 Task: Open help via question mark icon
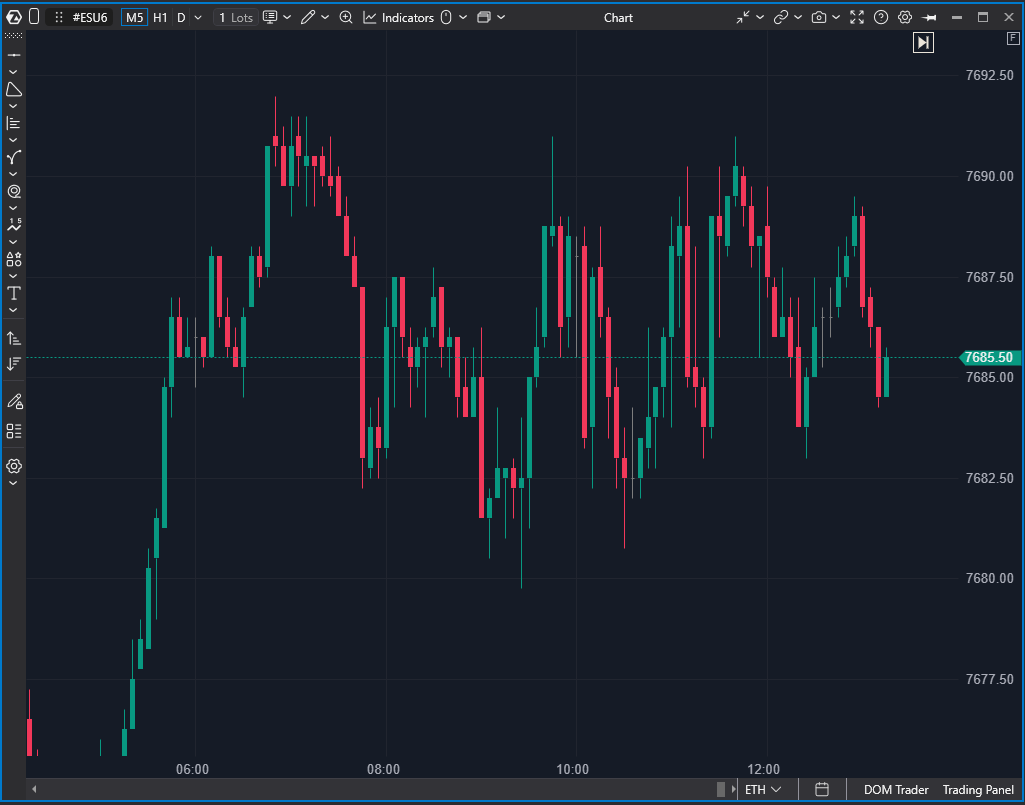coord(881,18)
